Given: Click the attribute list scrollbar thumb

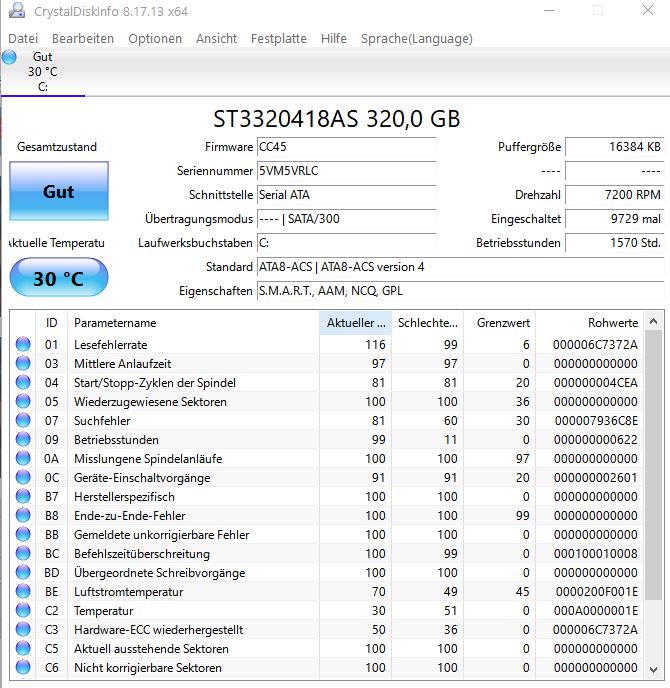Looking at the screenshot, I should point(653,465).
